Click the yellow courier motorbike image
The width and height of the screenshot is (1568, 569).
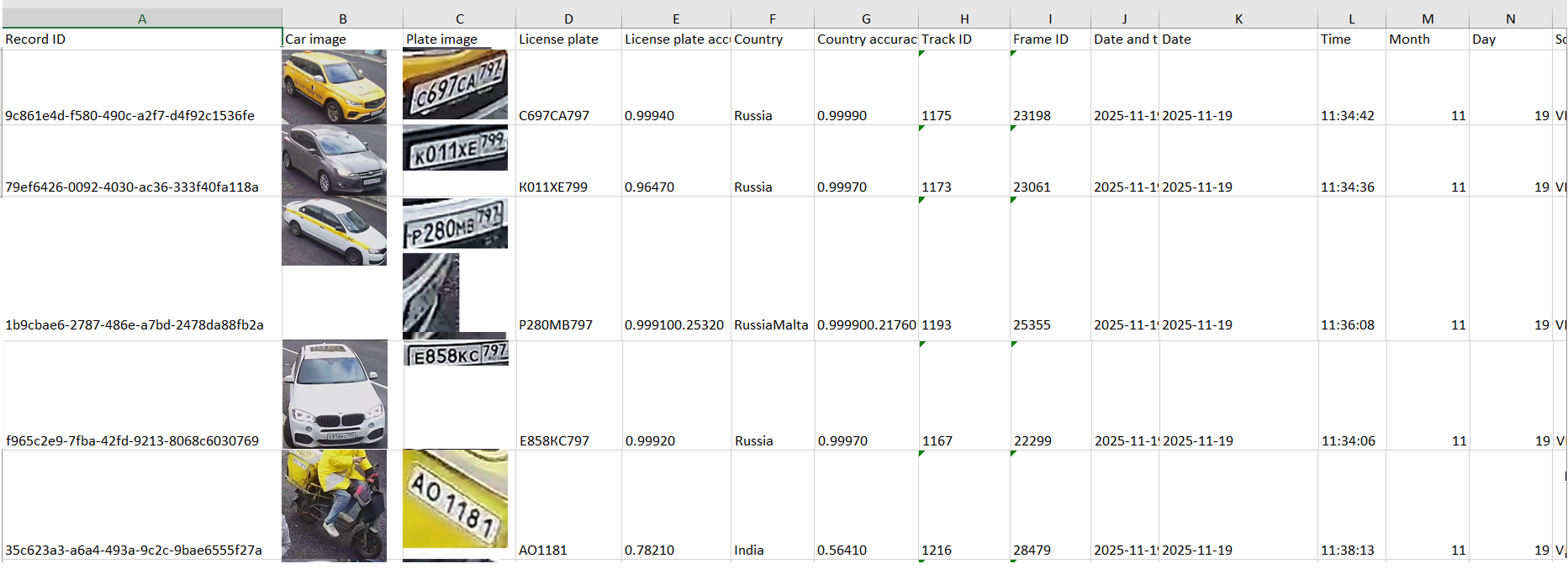[x=335, y=505]
